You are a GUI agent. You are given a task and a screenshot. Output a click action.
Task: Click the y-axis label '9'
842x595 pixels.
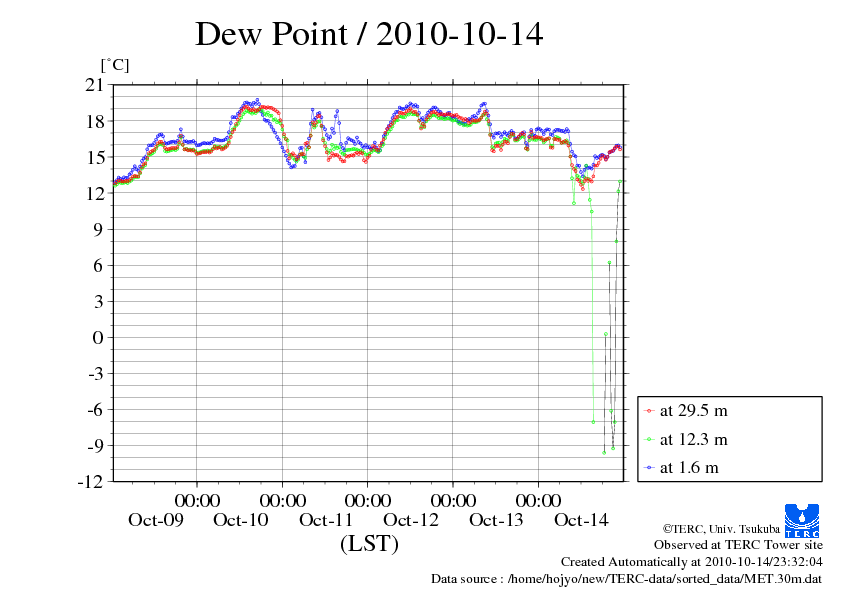tap(98, 229)
